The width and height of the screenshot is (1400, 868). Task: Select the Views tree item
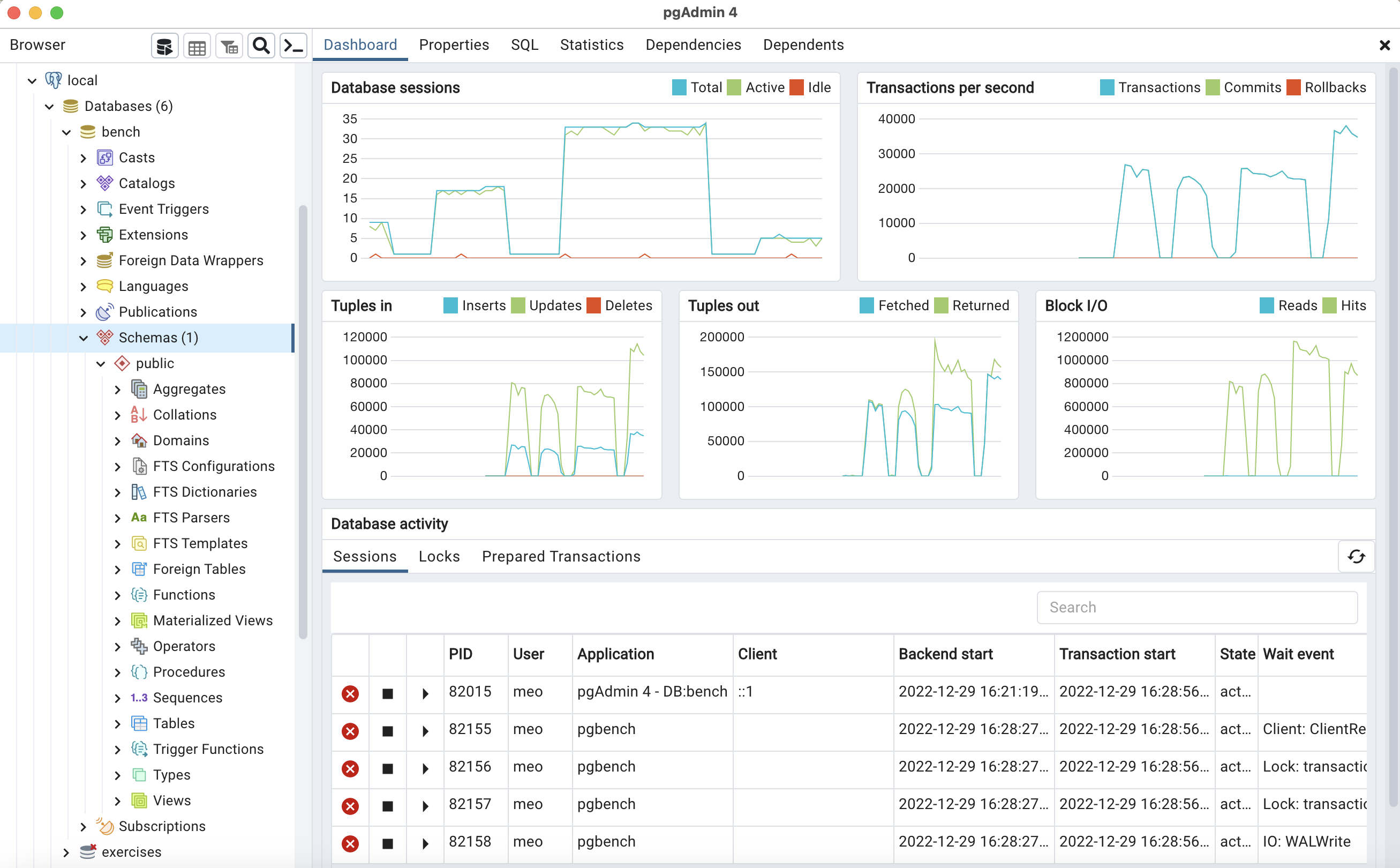click(x=171, y=800)
